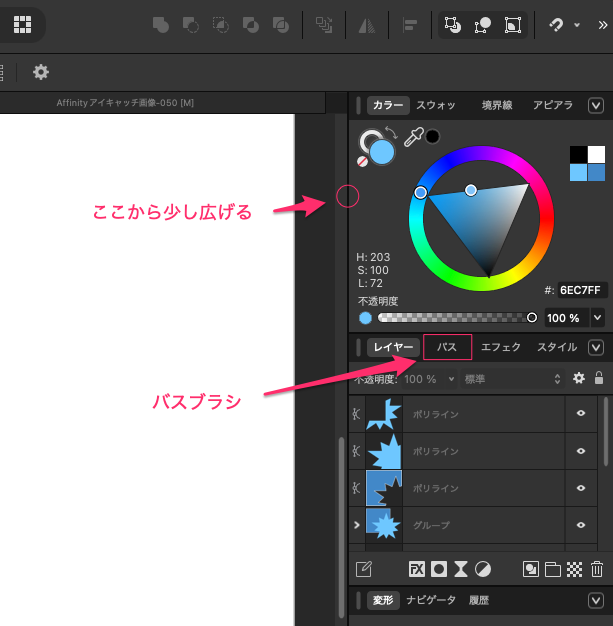
Task: Delete layer with the trash icon
Action: 597,570
